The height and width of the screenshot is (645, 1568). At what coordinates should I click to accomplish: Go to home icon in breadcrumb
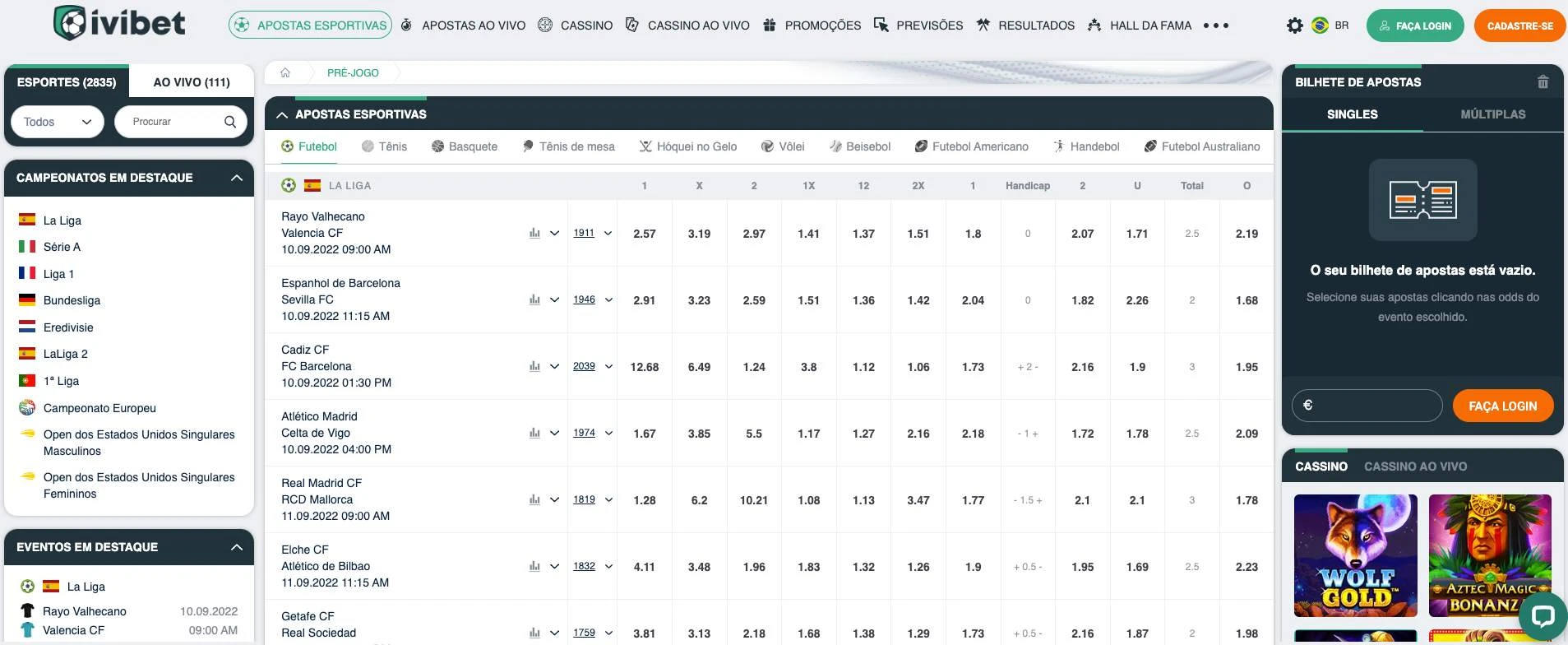(x=285, y=72)
